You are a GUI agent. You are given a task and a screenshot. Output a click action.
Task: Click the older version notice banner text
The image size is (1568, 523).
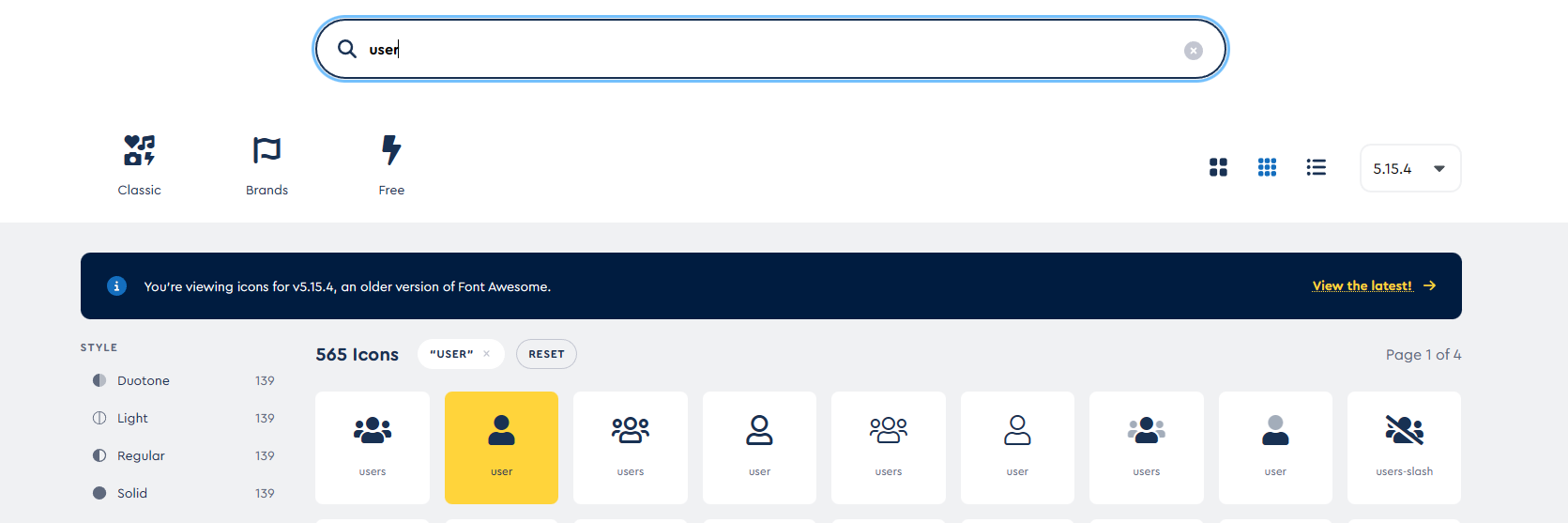coord(347,286)
